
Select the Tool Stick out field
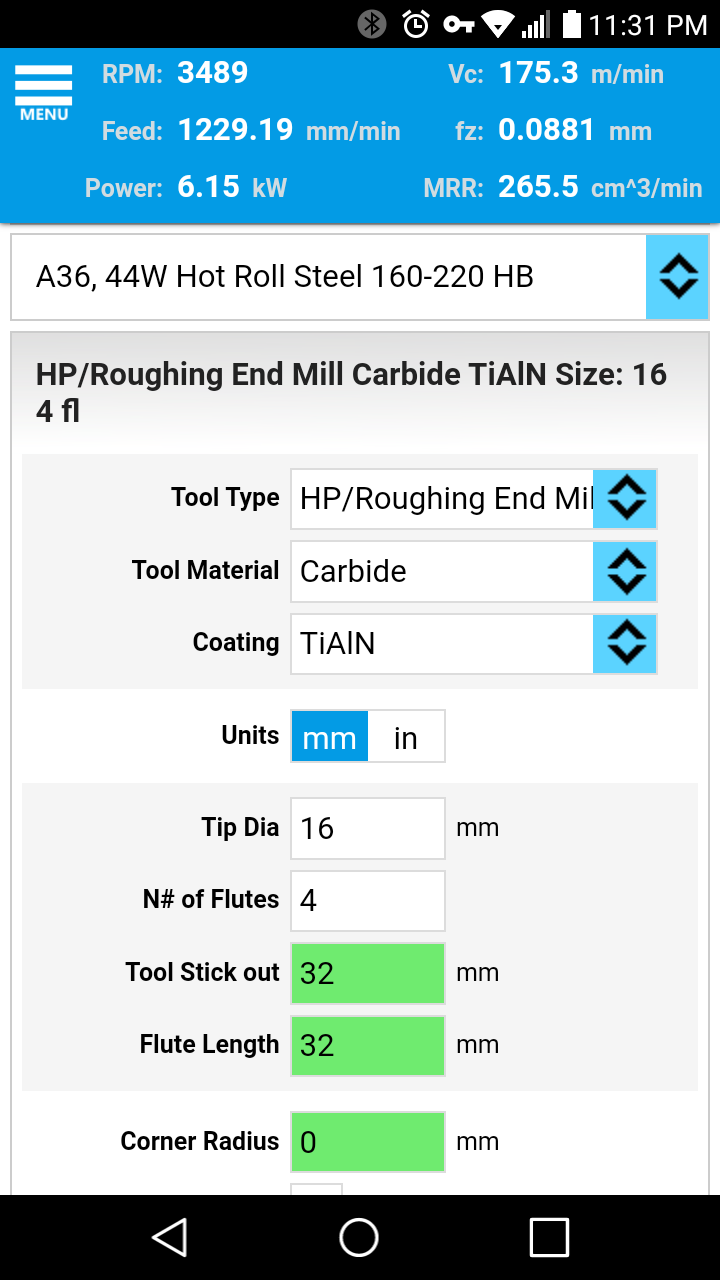tap(368, 973)
